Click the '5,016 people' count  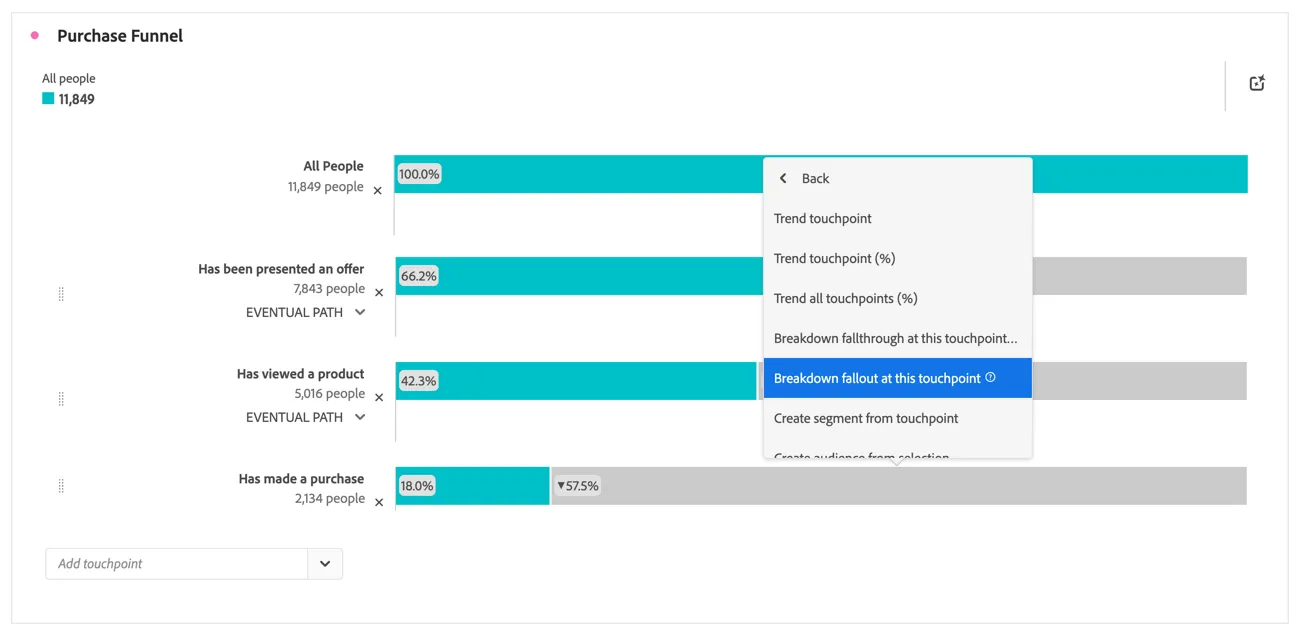[x=329, y=394]
